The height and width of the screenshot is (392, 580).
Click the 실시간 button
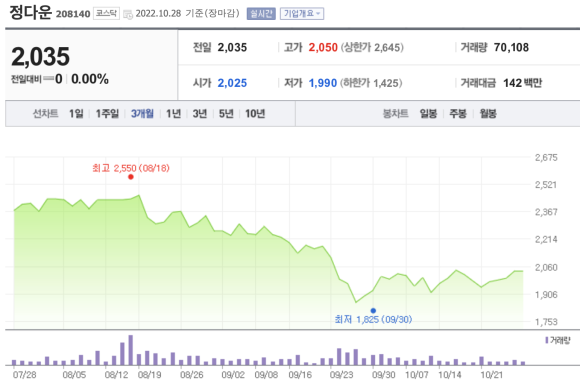[261, 14]
